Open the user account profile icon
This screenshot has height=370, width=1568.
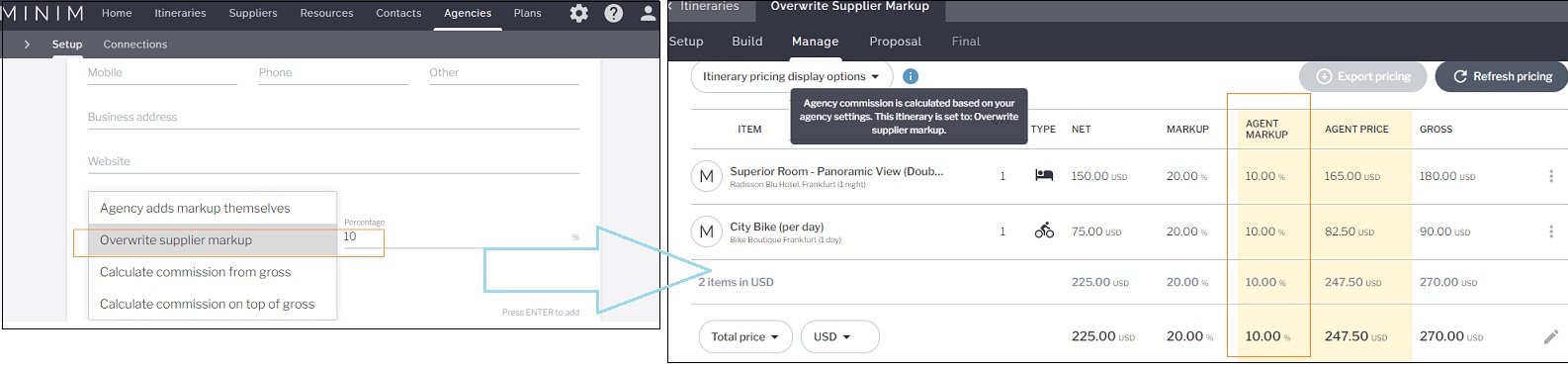point(648,13)
